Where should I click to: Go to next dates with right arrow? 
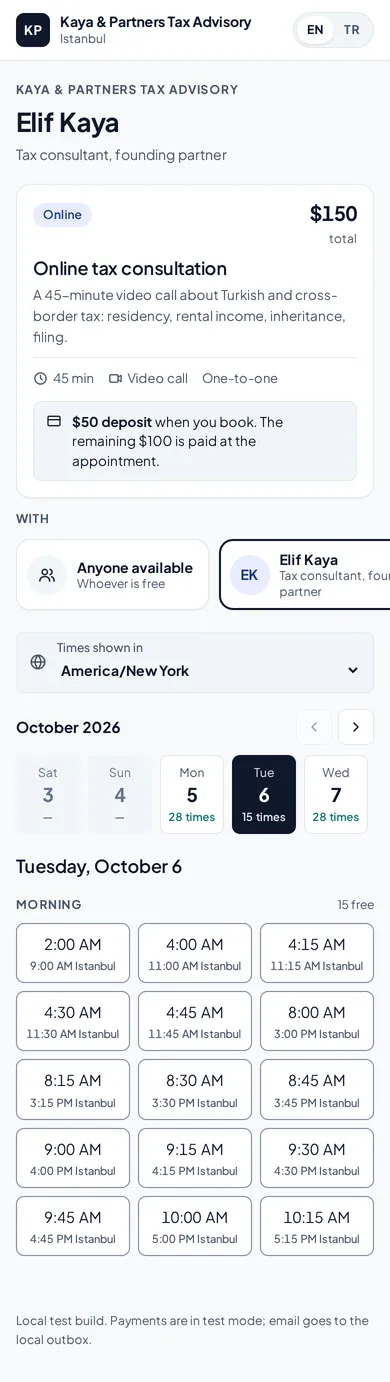tap(356, 727)
